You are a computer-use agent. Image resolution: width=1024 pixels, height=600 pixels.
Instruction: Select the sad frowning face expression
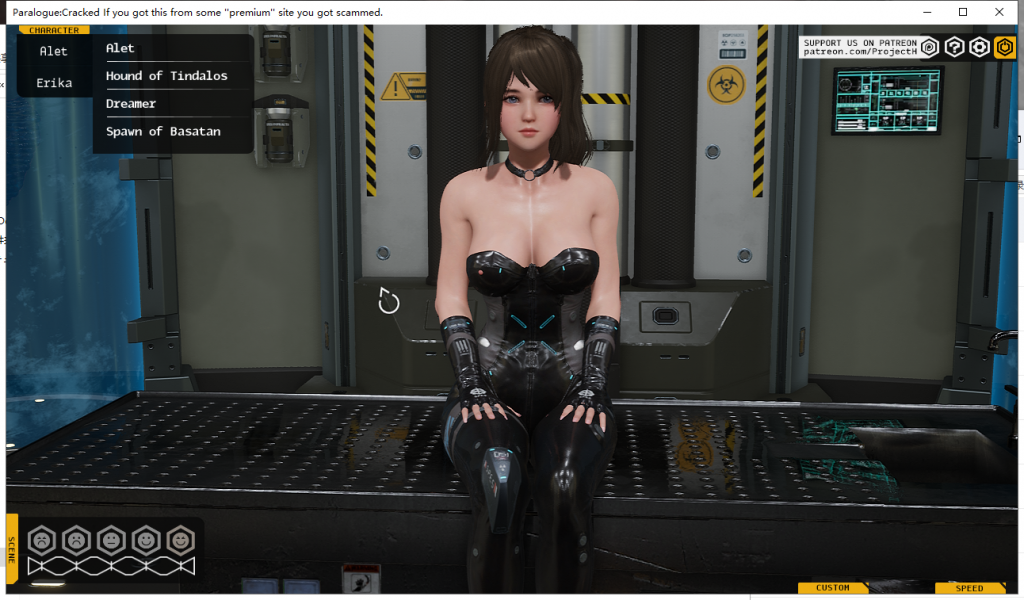(x=76, y=541)
